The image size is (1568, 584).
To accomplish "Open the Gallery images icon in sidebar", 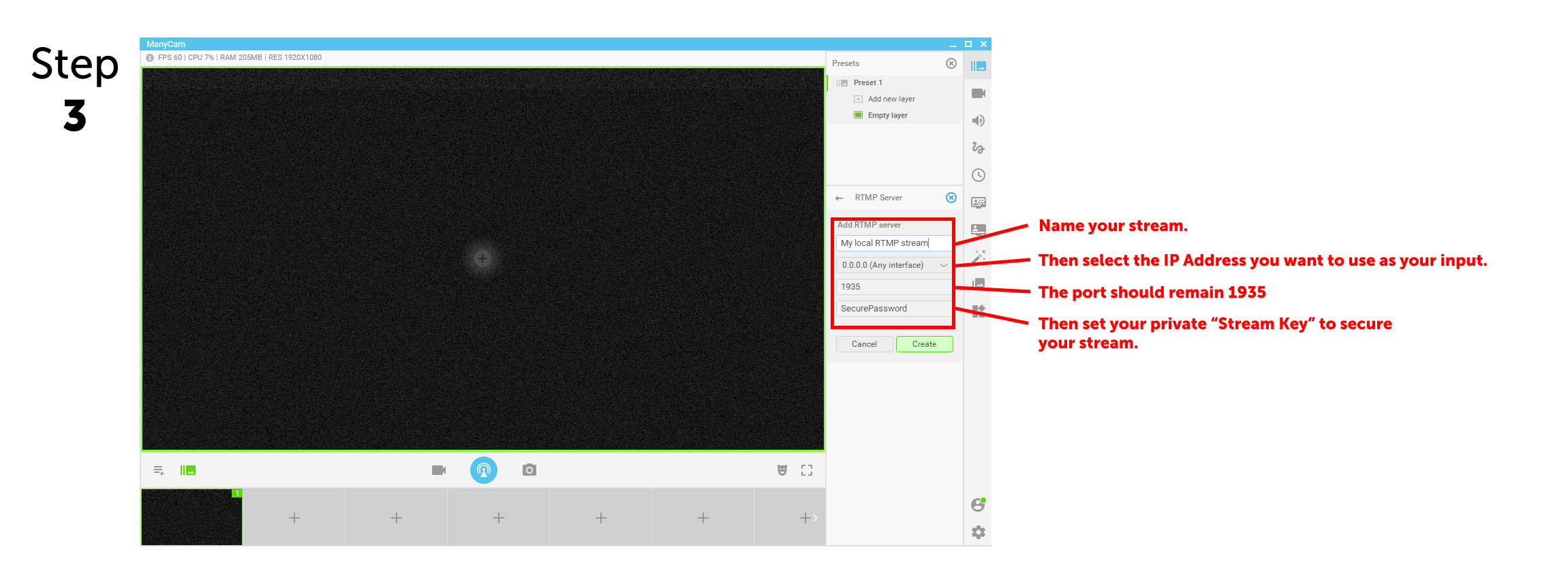I will point(978,283).
